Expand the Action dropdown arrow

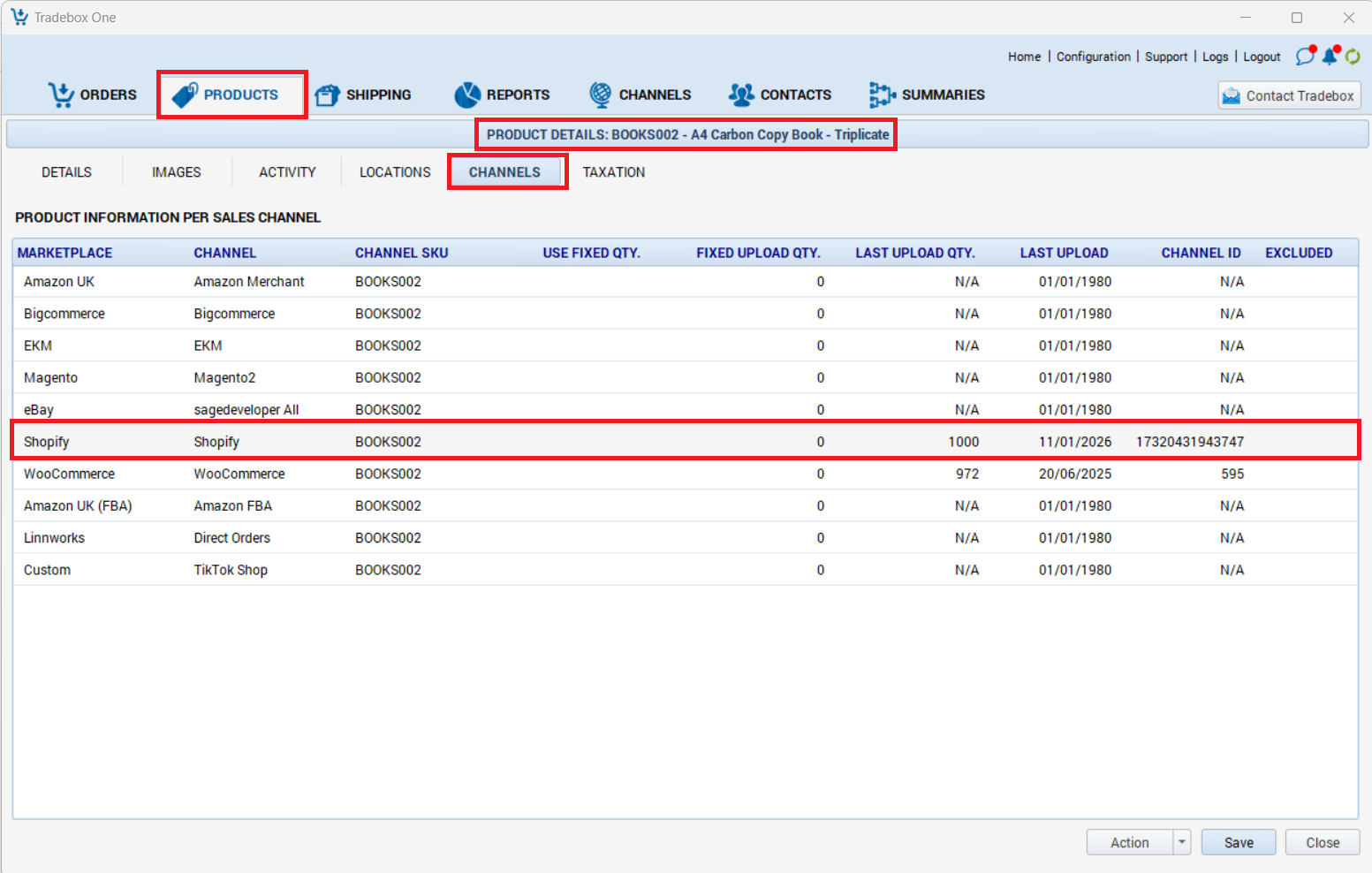[1182, 842]
